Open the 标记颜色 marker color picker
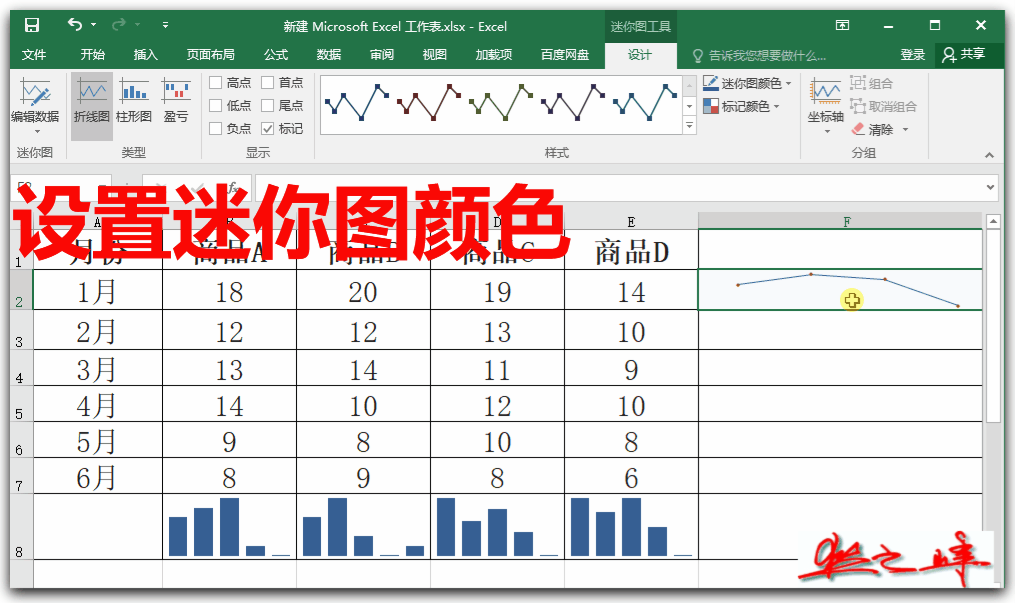 coord(742,106)
